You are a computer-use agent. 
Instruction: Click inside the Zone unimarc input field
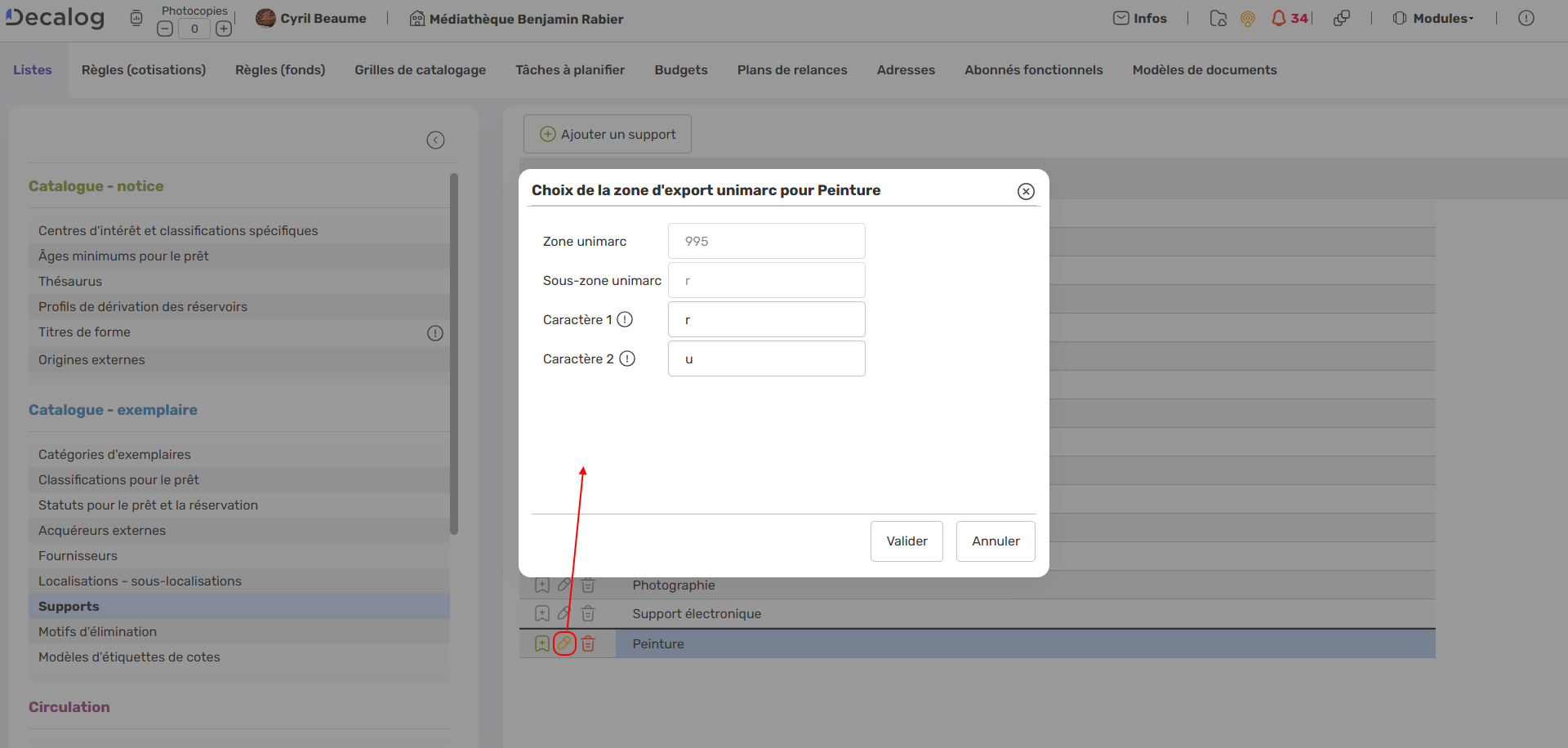(765, 240)
